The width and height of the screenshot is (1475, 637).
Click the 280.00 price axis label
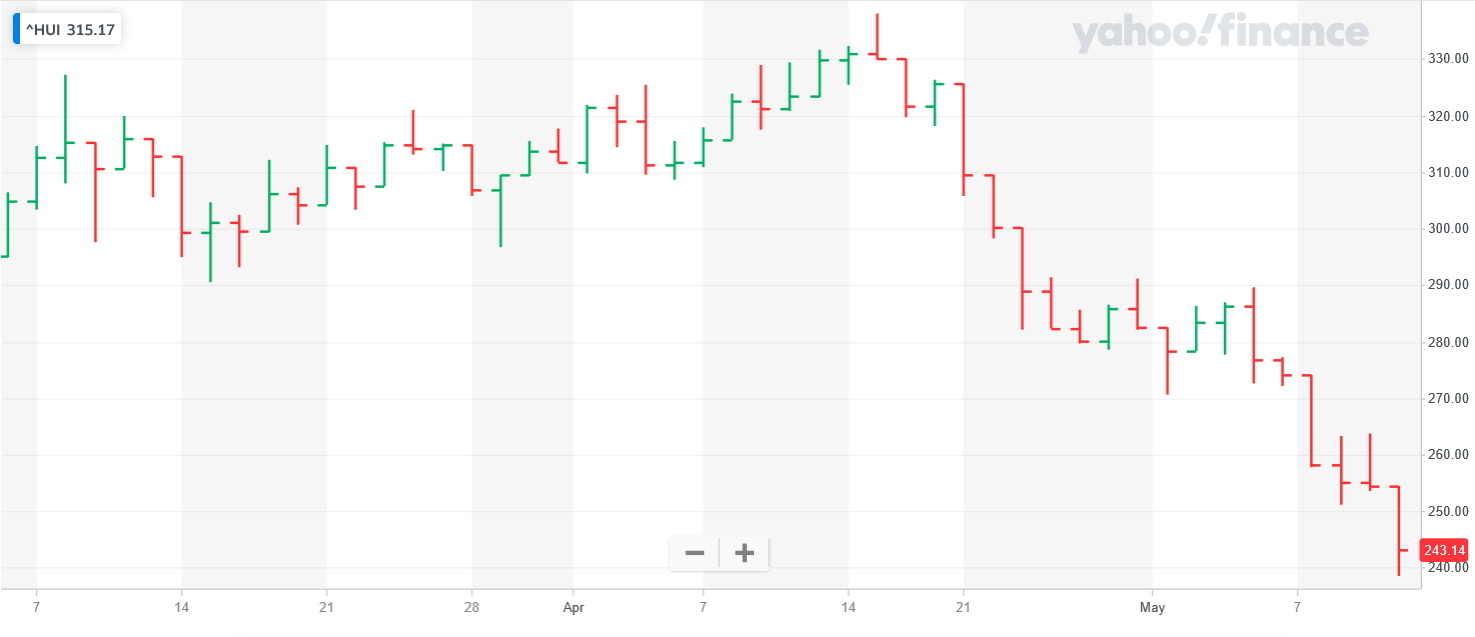pyautogui.click(x=1446, y=342)
